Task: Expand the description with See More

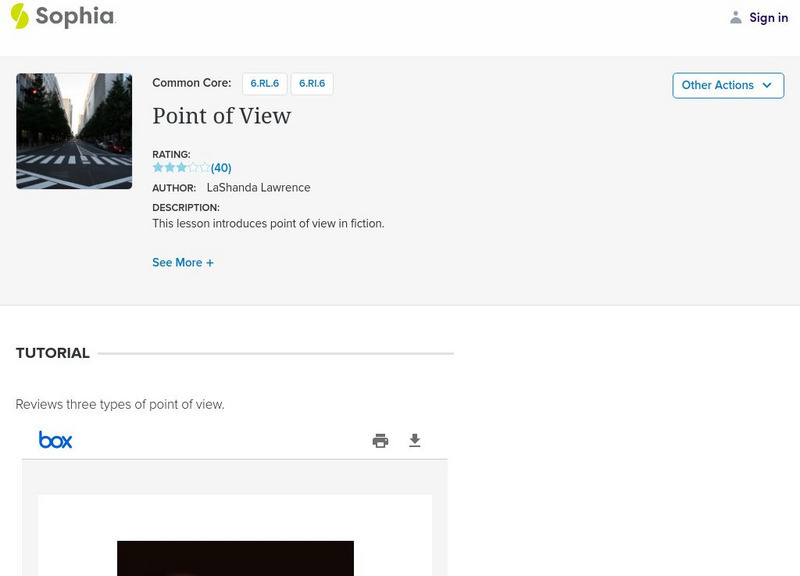Action: 182,262
